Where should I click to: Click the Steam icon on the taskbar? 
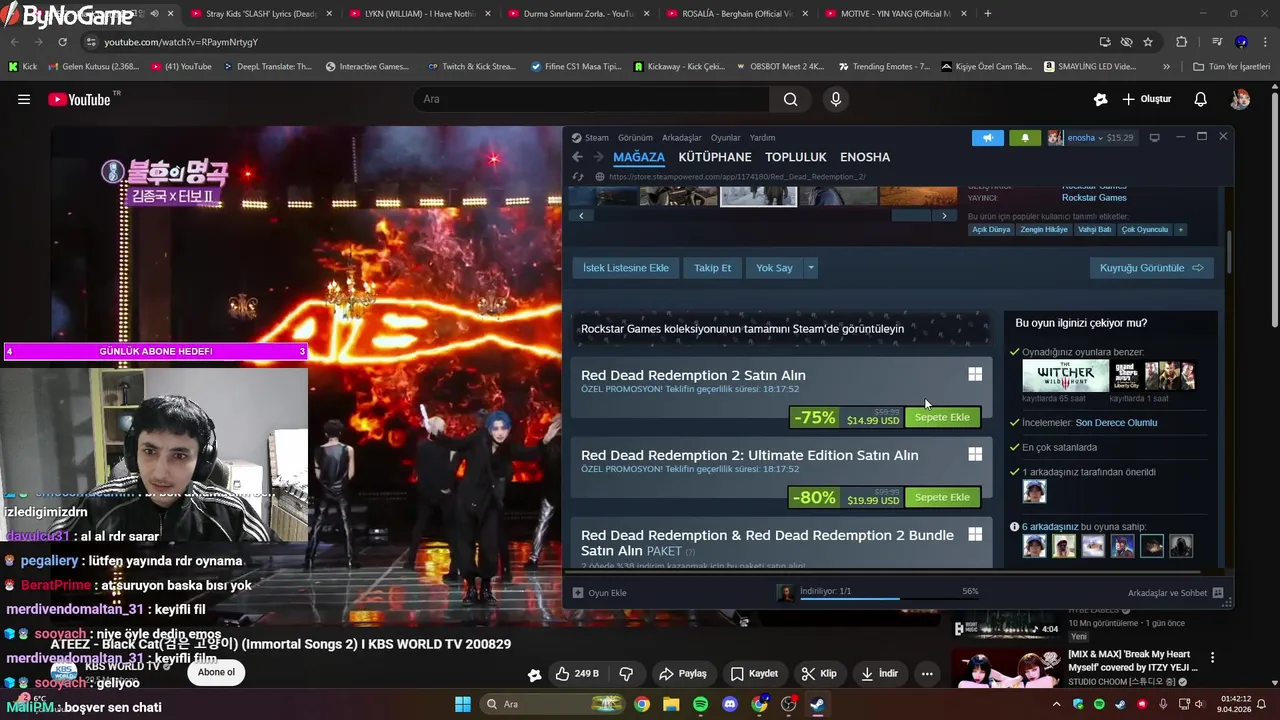(817, 704)
